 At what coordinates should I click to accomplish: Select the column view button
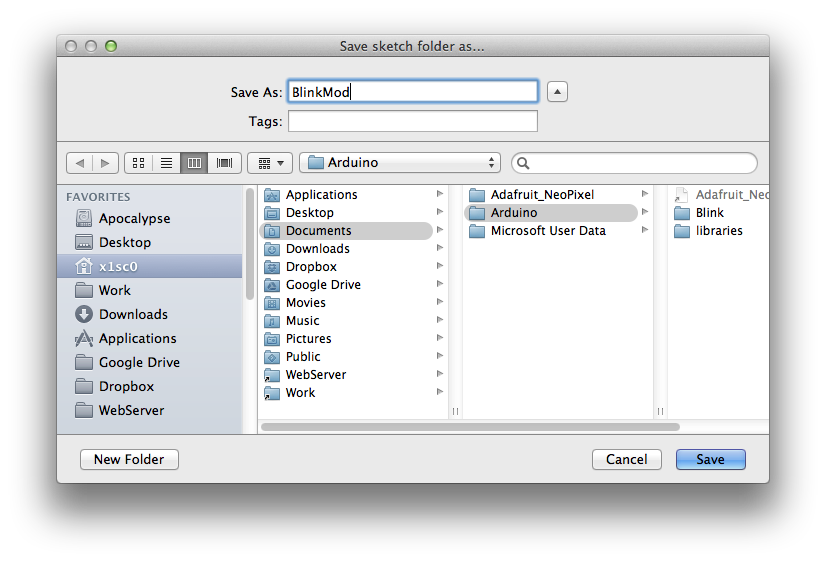(x=195, y=162)
